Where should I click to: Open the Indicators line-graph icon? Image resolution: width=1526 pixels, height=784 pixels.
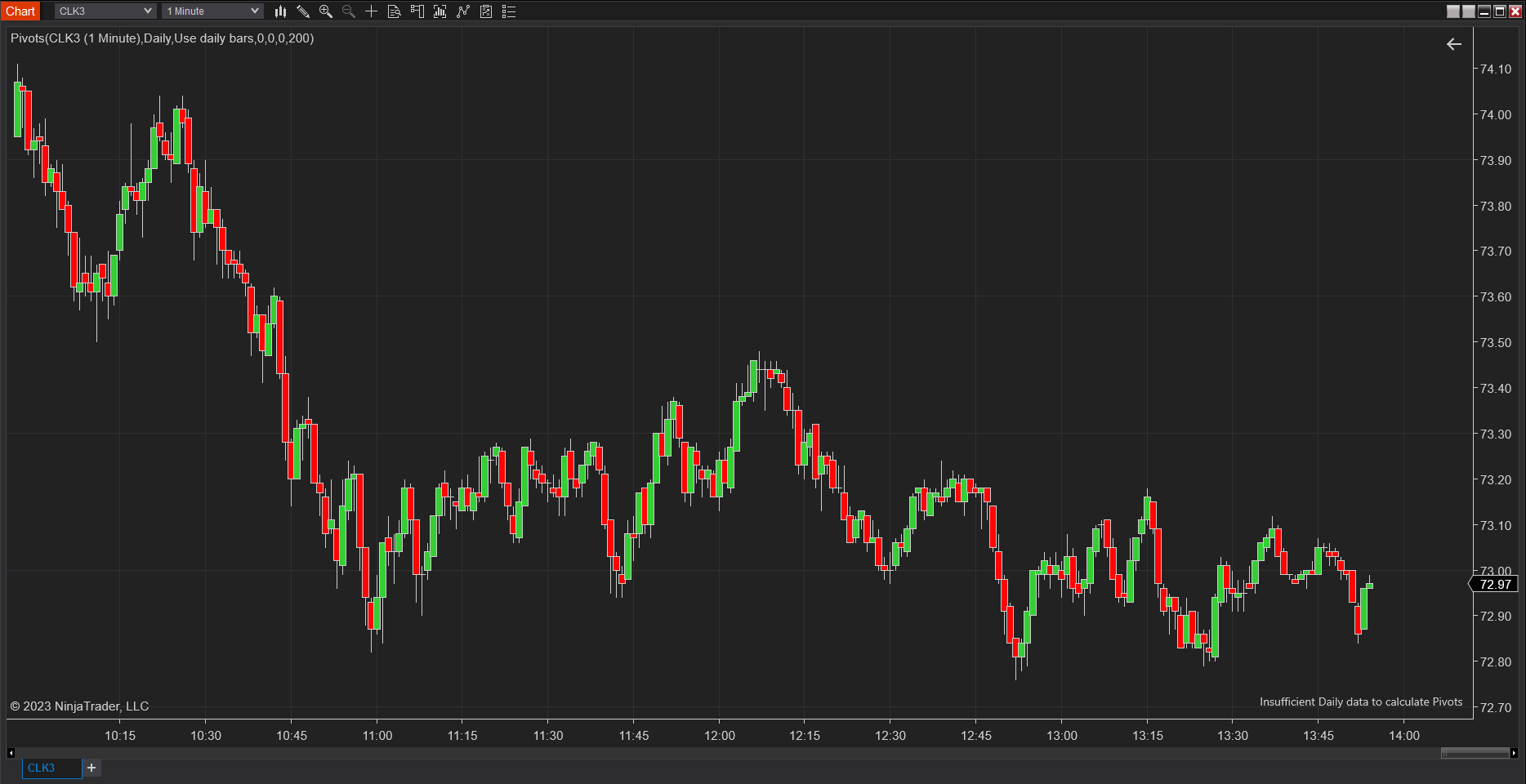(463, 11)
